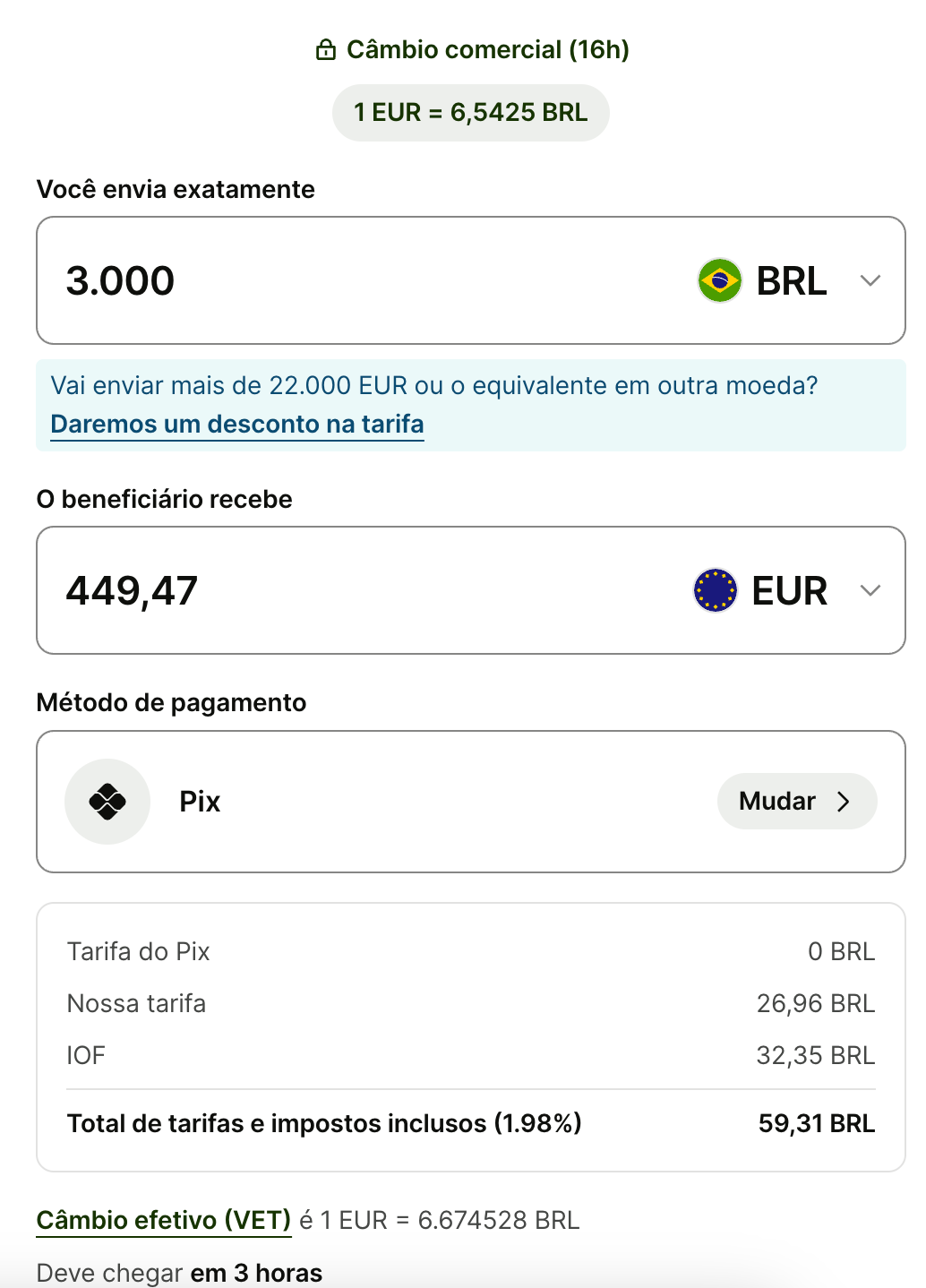Open the EUR currency label selector

point(789,591)
